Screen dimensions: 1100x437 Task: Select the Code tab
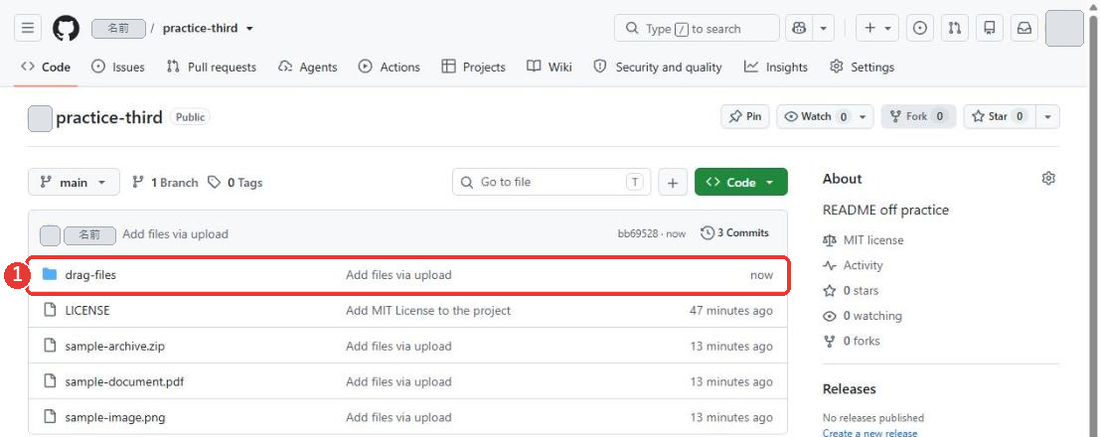click(x=46, y=67)
